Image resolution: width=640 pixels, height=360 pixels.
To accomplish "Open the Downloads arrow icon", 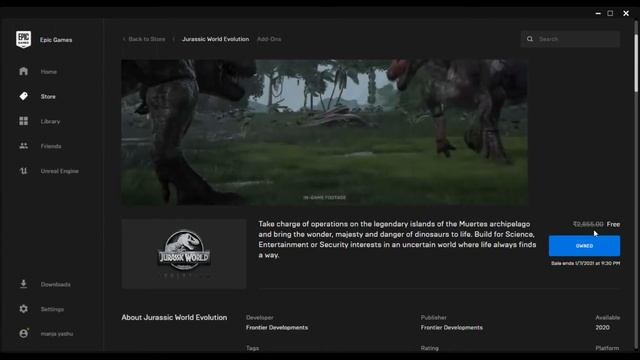I will [x=24, y=284].
